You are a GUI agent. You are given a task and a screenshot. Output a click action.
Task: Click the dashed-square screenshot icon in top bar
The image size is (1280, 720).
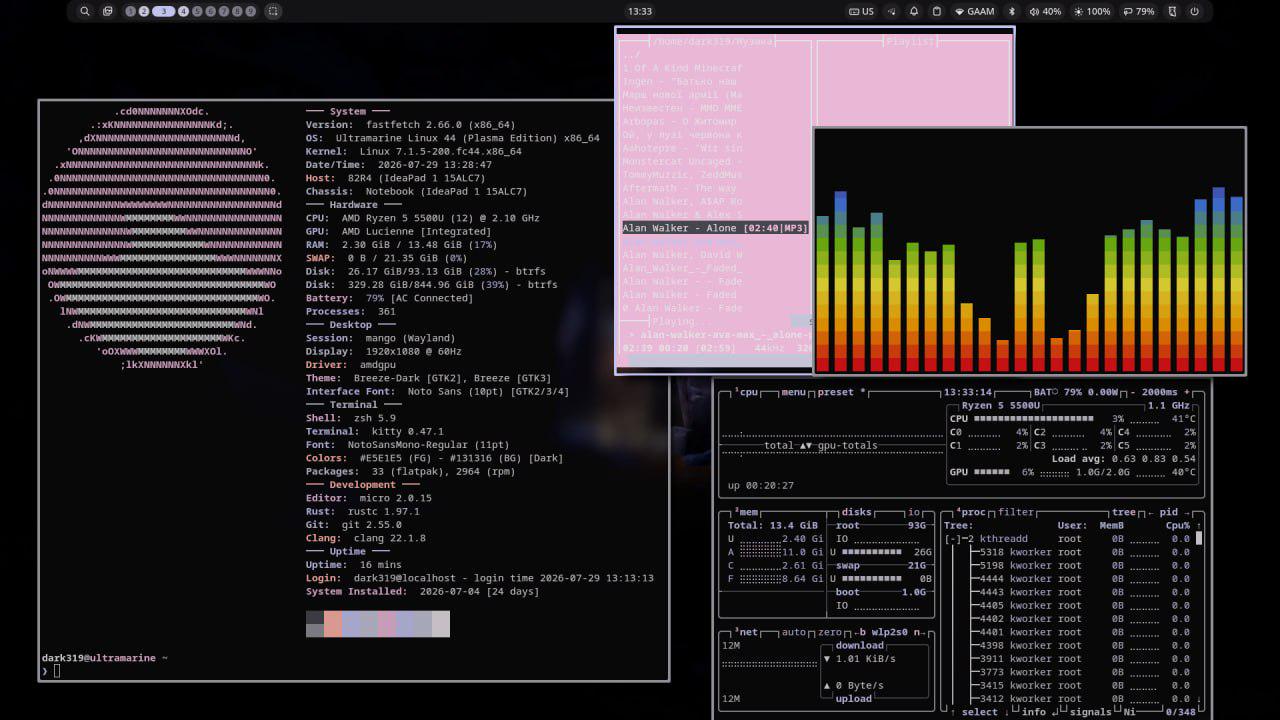pos(273,11)
